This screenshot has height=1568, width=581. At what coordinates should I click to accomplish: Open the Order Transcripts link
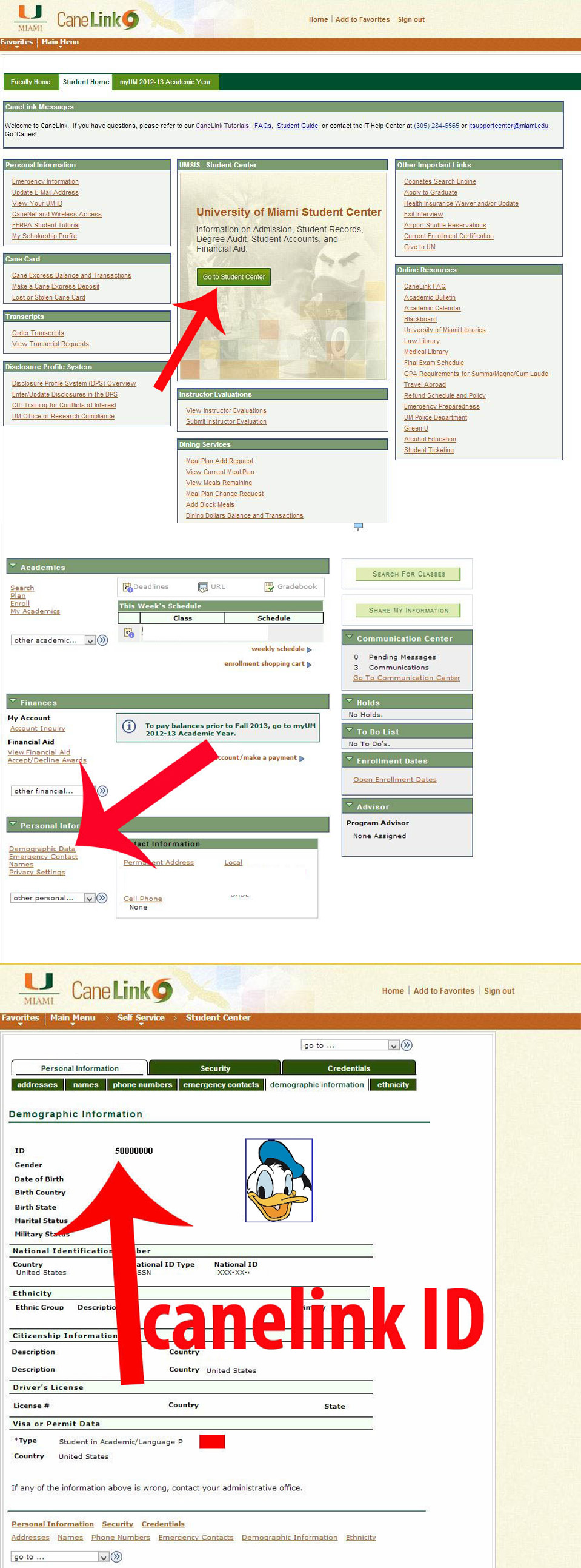pos(38,333)
